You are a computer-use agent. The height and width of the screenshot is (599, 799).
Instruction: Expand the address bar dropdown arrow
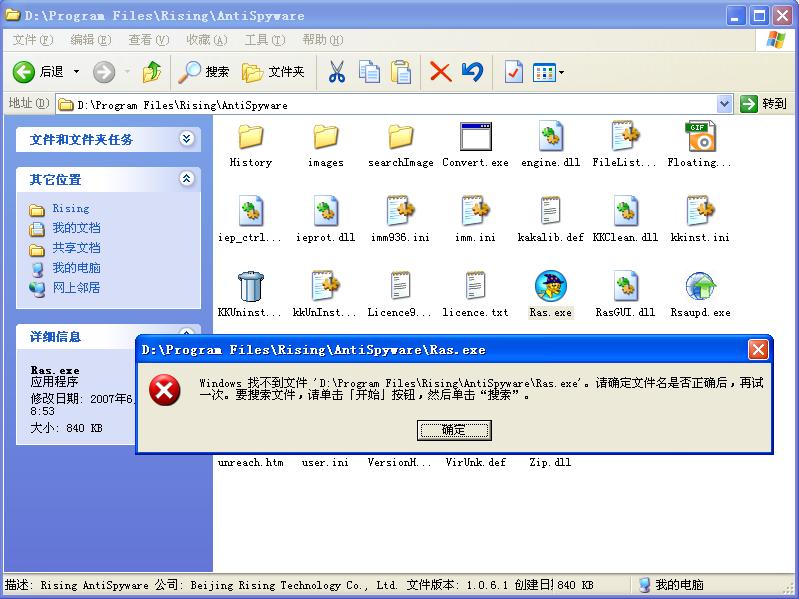724,104
